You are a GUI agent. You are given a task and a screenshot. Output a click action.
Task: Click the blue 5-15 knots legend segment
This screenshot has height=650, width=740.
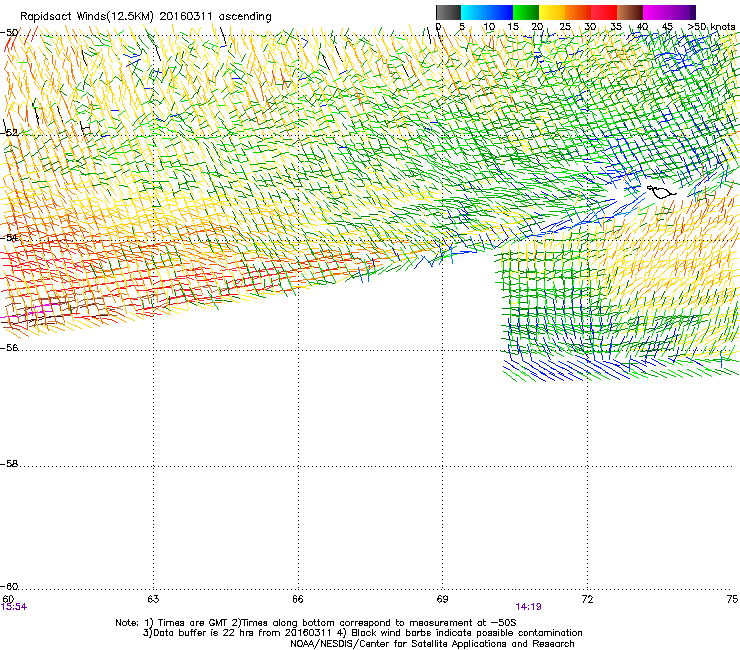click(487, 12)
